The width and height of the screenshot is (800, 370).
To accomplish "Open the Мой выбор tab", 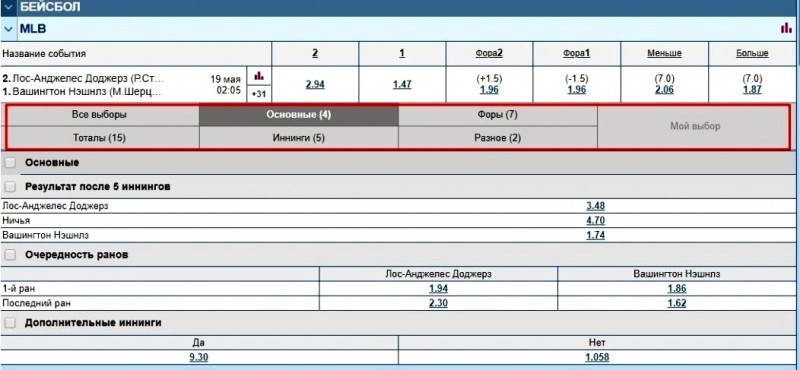I will point(695,126).
